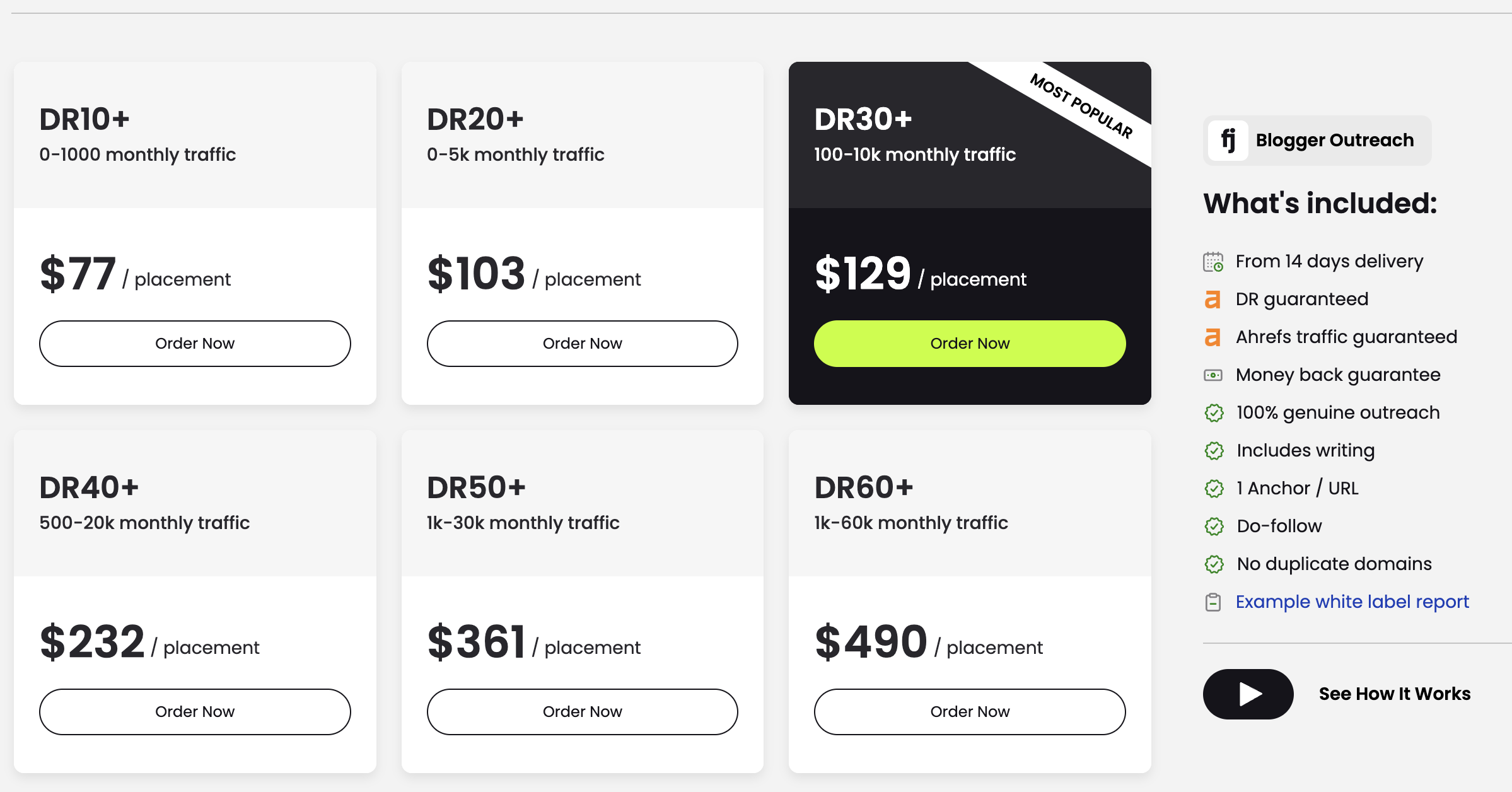This screenshot has height=792, width=1512.
Task: Order Now on the DR20+ plan
Action: pyautogui.click(x=582, y=343)
